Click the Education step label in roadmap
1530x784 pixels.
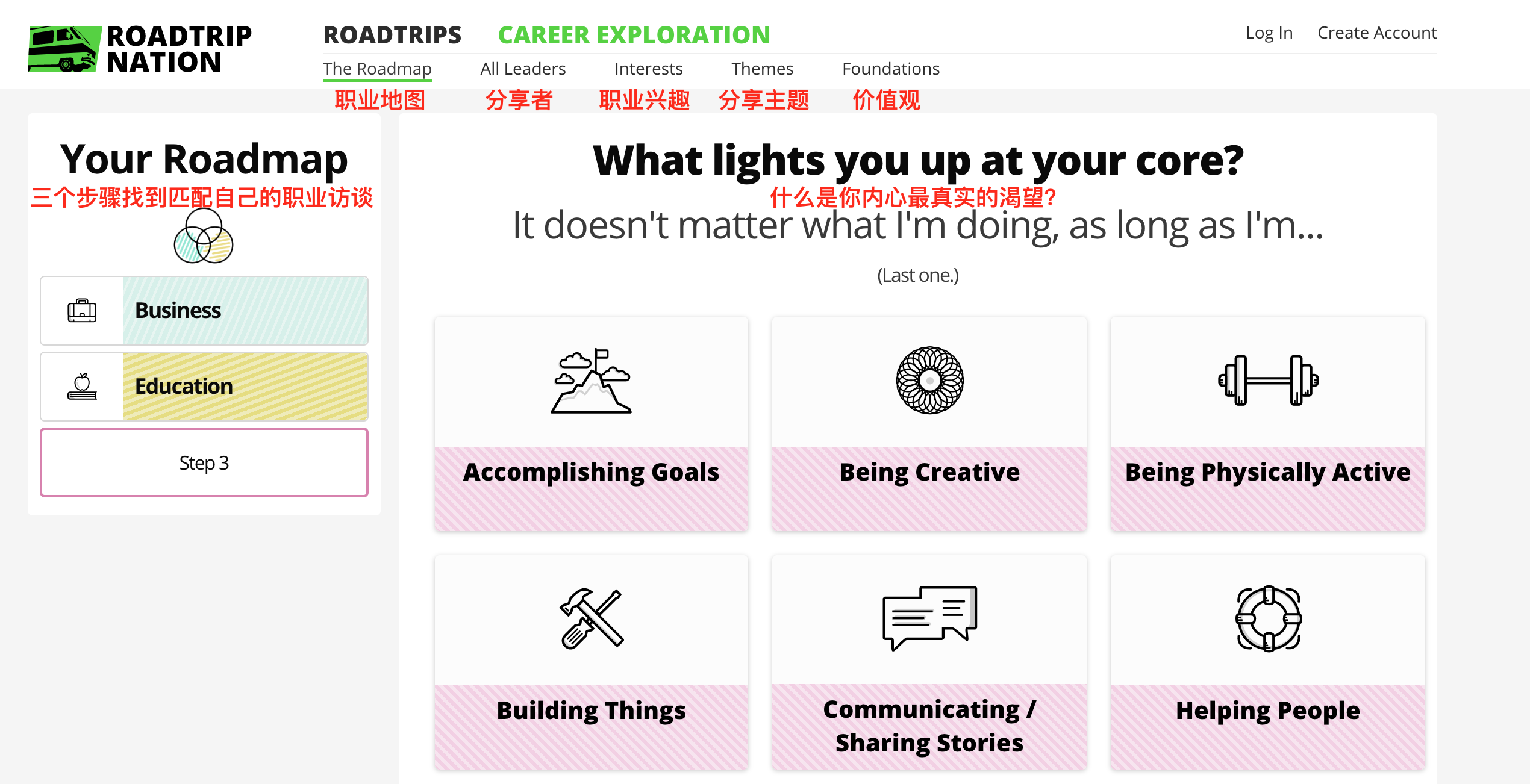coord(184,386)
